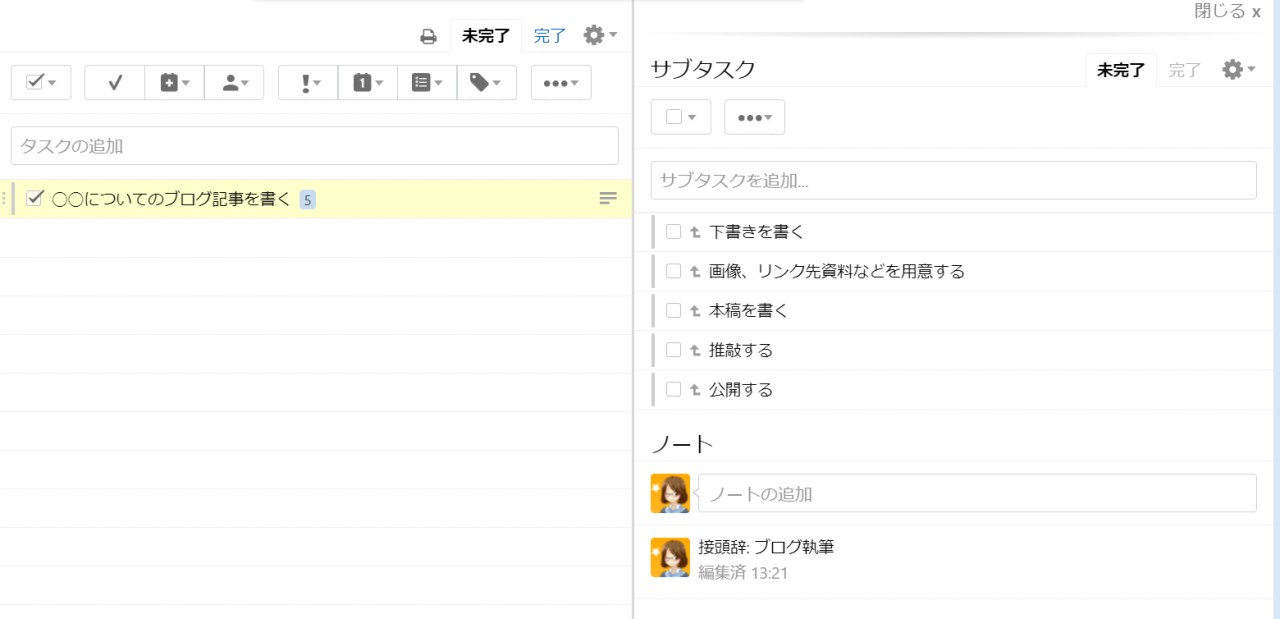Viewport: 1280px width, 619px height.
Task: Open the priority exclamation mark dropdown
Action: (308, 83)
